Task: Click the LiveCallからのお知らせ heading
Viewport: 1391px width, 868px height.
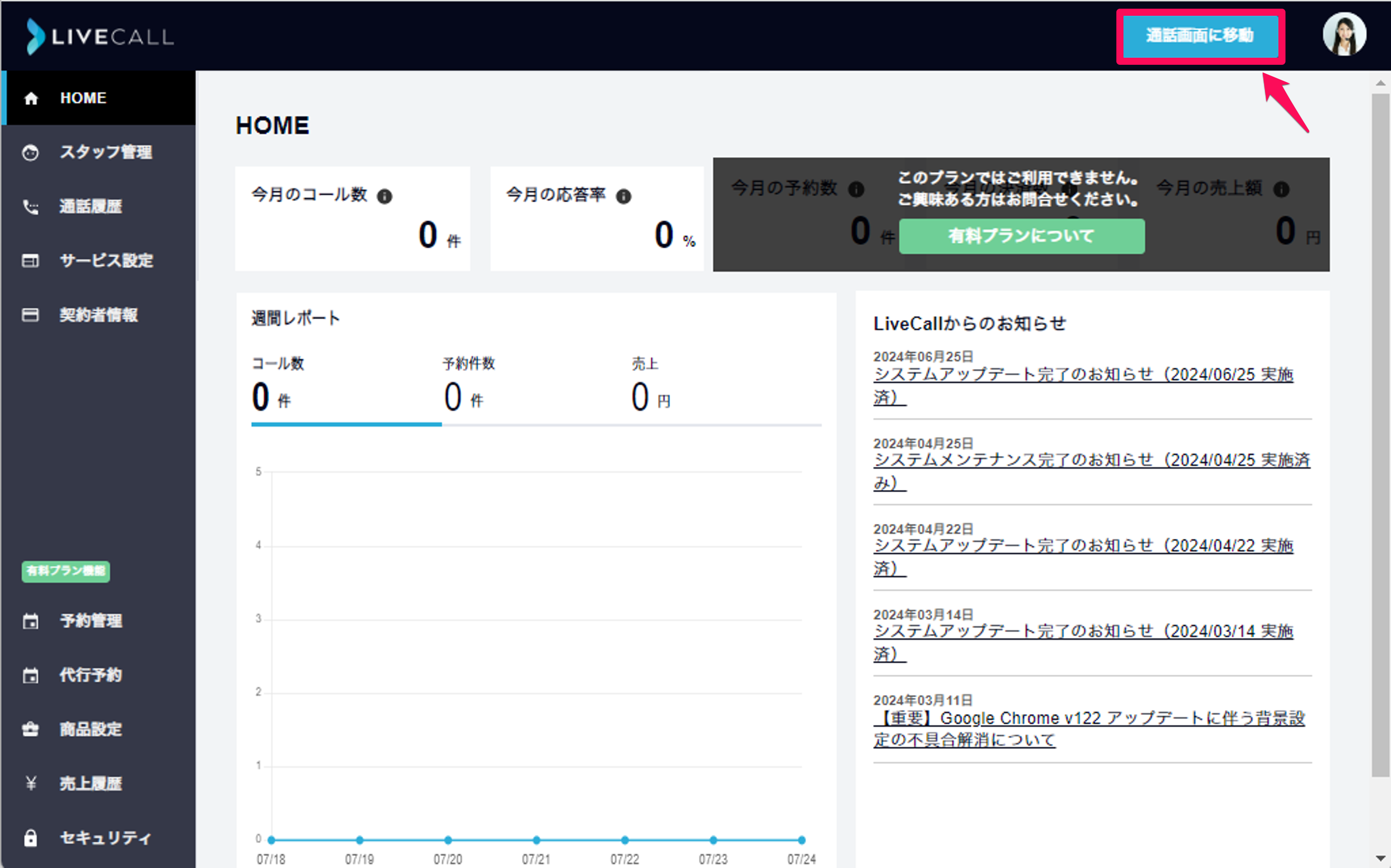Action: [970, 324]
